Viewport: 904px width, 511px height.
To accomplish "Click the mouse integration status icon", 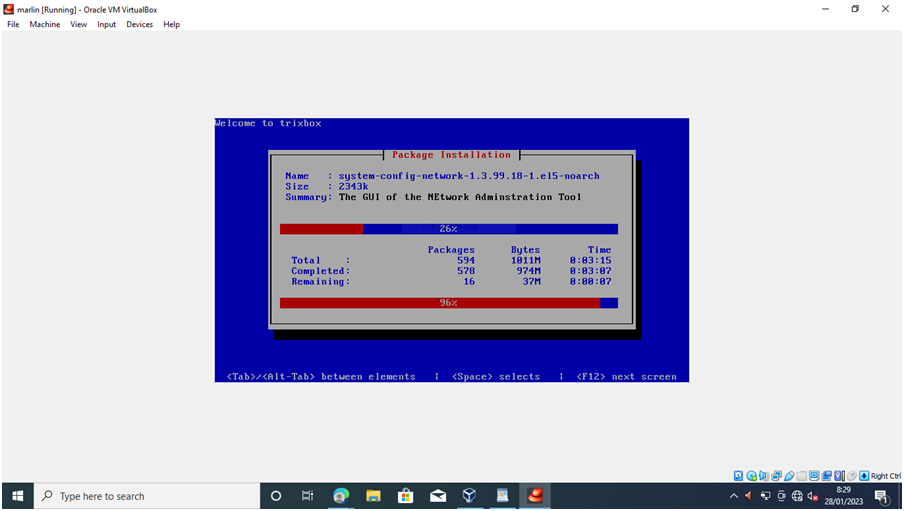I will (852, 476).
